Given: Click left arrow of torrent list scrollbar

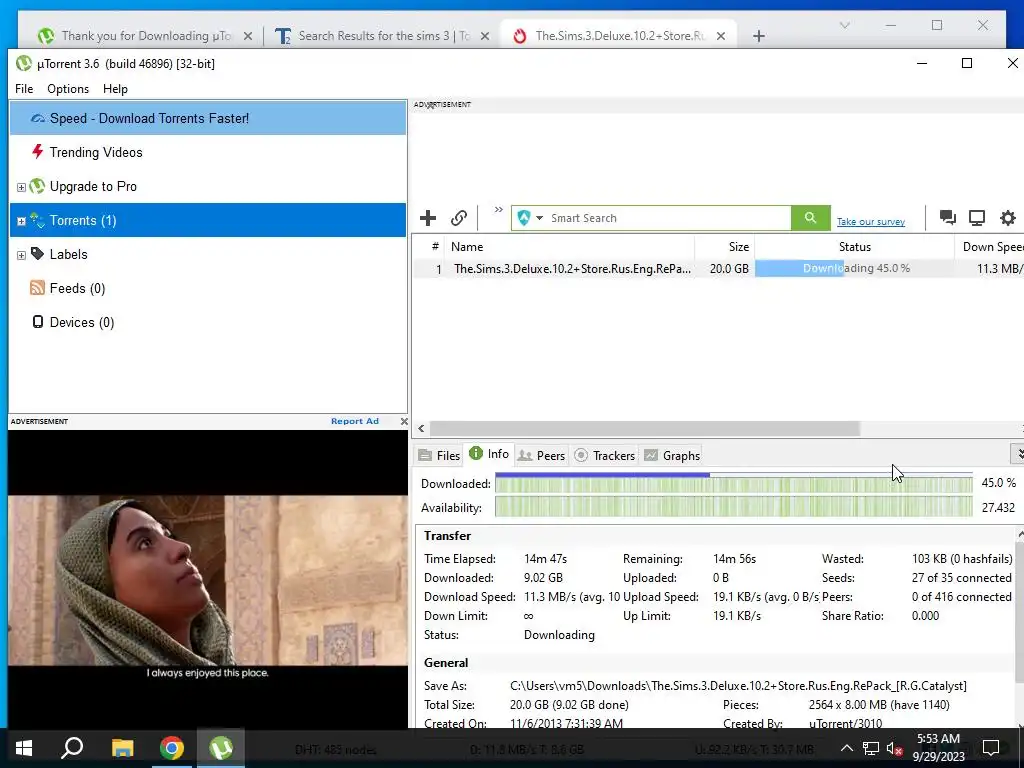Looking at the screenshot, I should [421, 428].
